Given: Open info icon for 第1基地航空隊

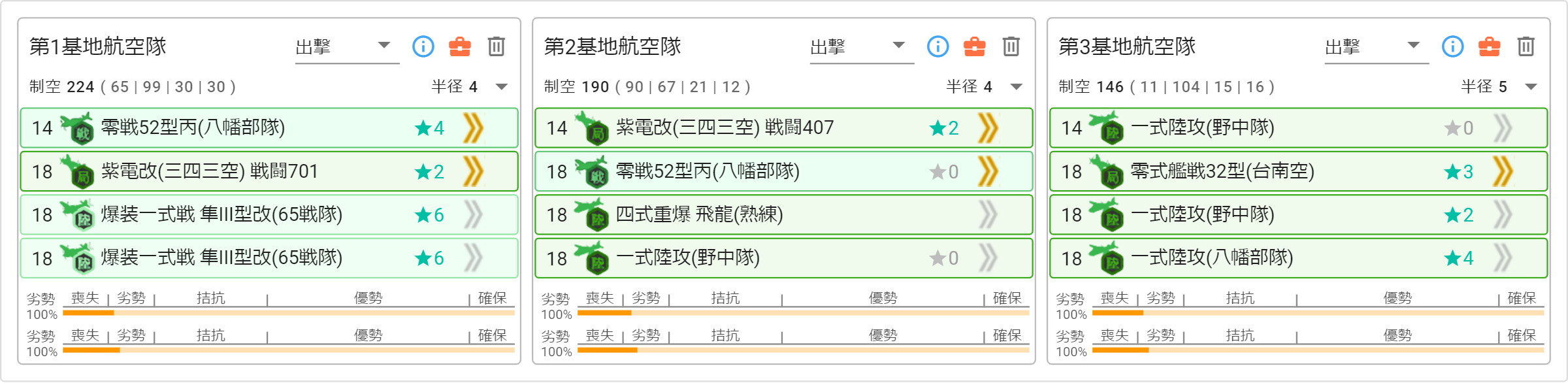Looking at the screenshot, I should [x=423, y=46].
